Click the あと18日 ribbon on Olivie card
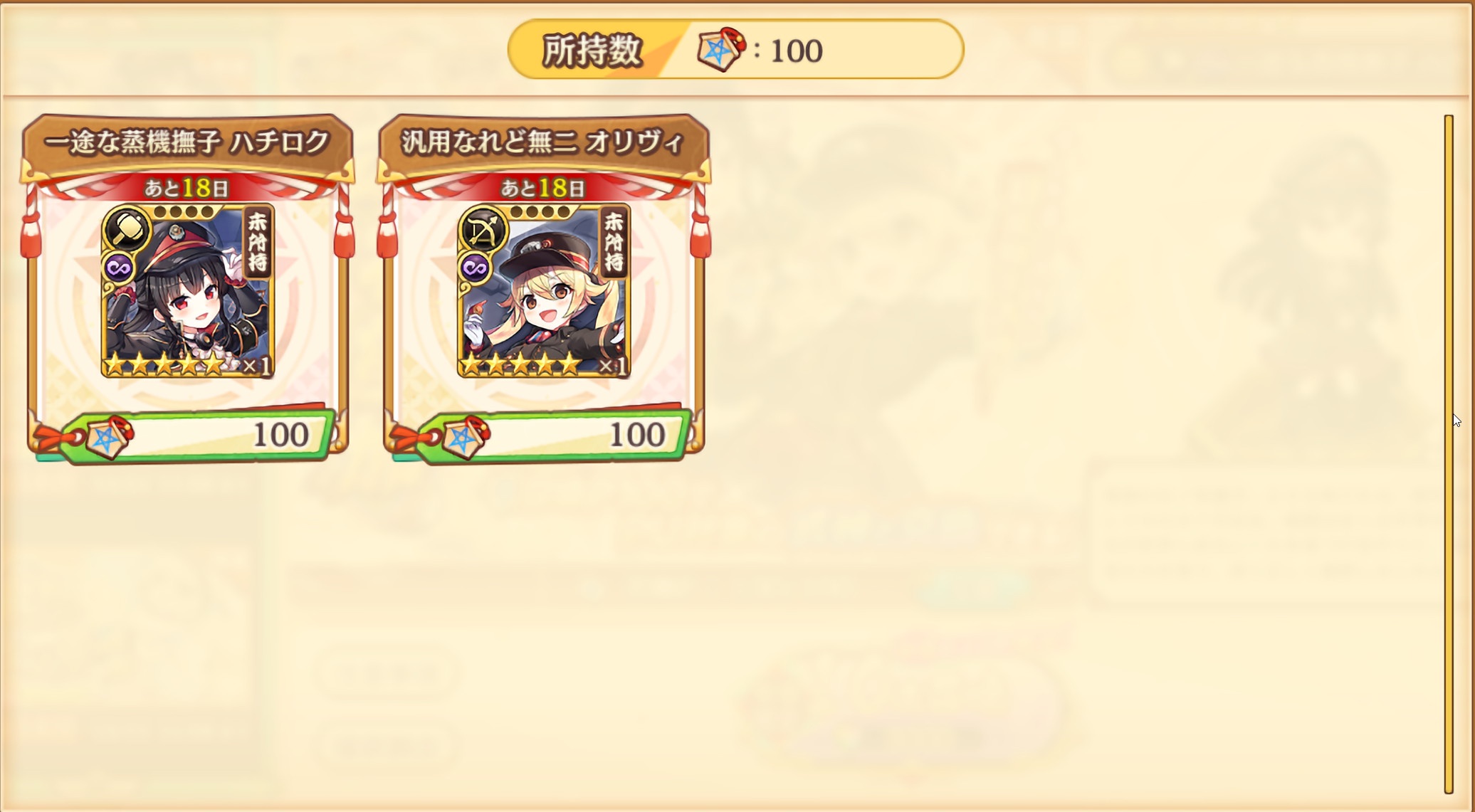The image size is (1475, 812). pyautogui.click(x=543, y=188)
